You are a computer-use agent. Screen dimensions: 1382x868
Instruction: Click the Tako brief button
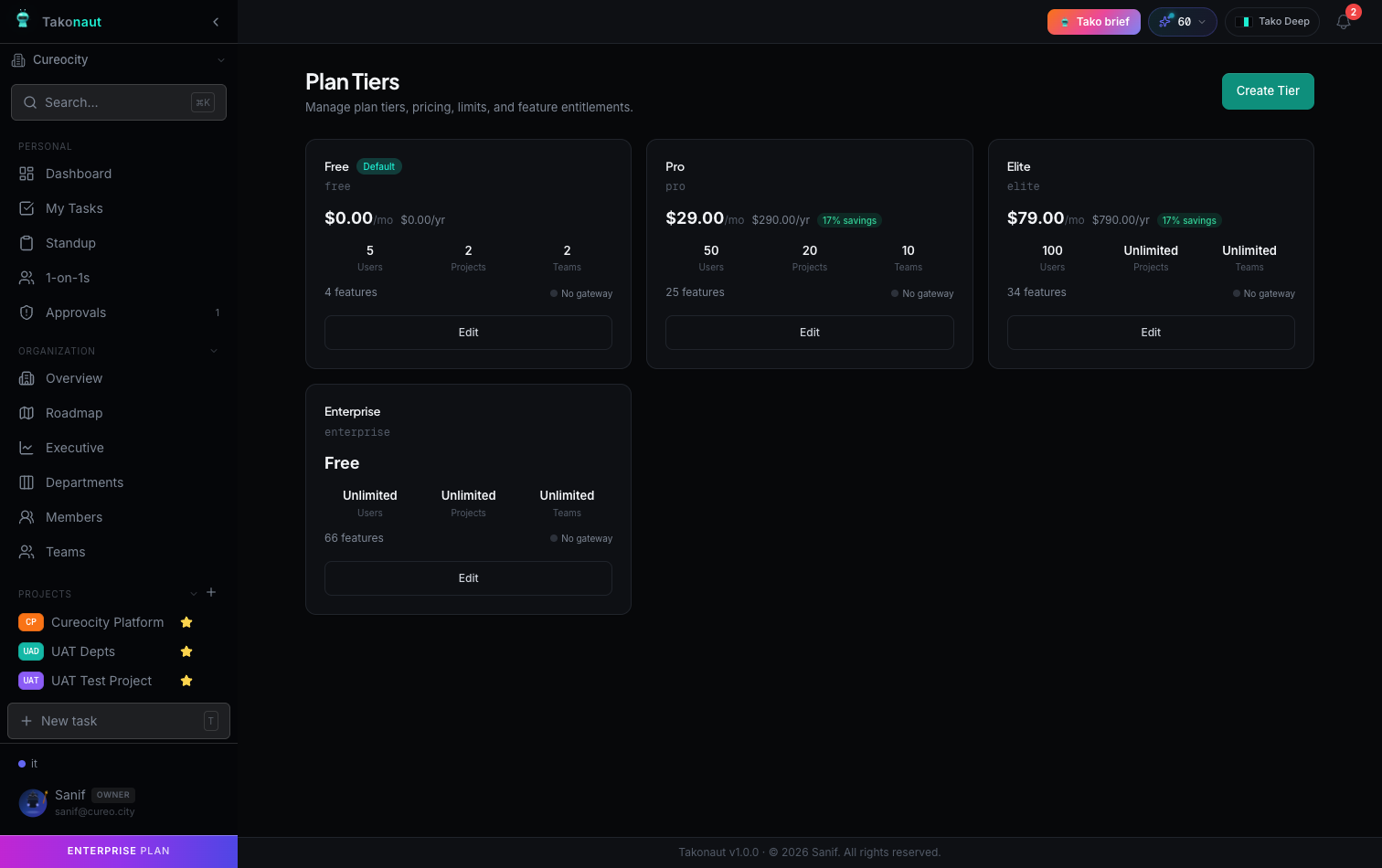1094,22
